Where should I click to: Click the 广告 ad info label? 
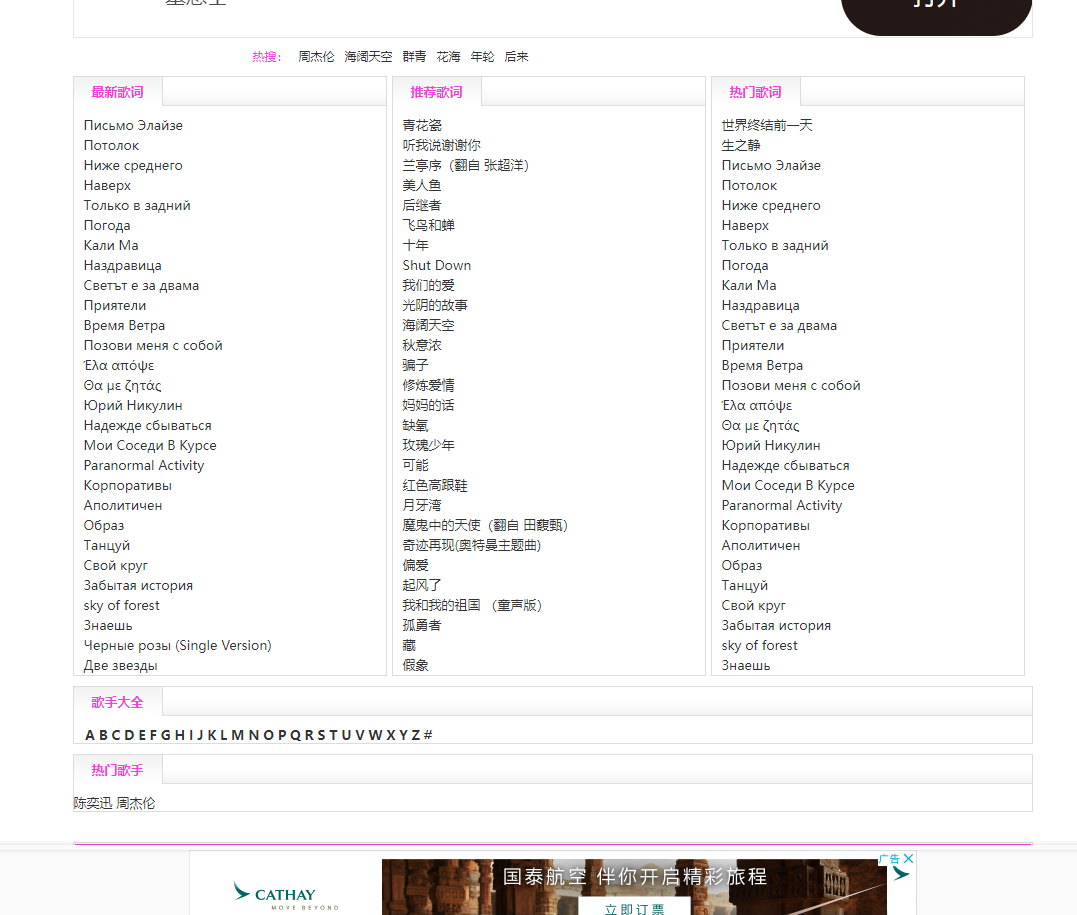pos(890,859)
